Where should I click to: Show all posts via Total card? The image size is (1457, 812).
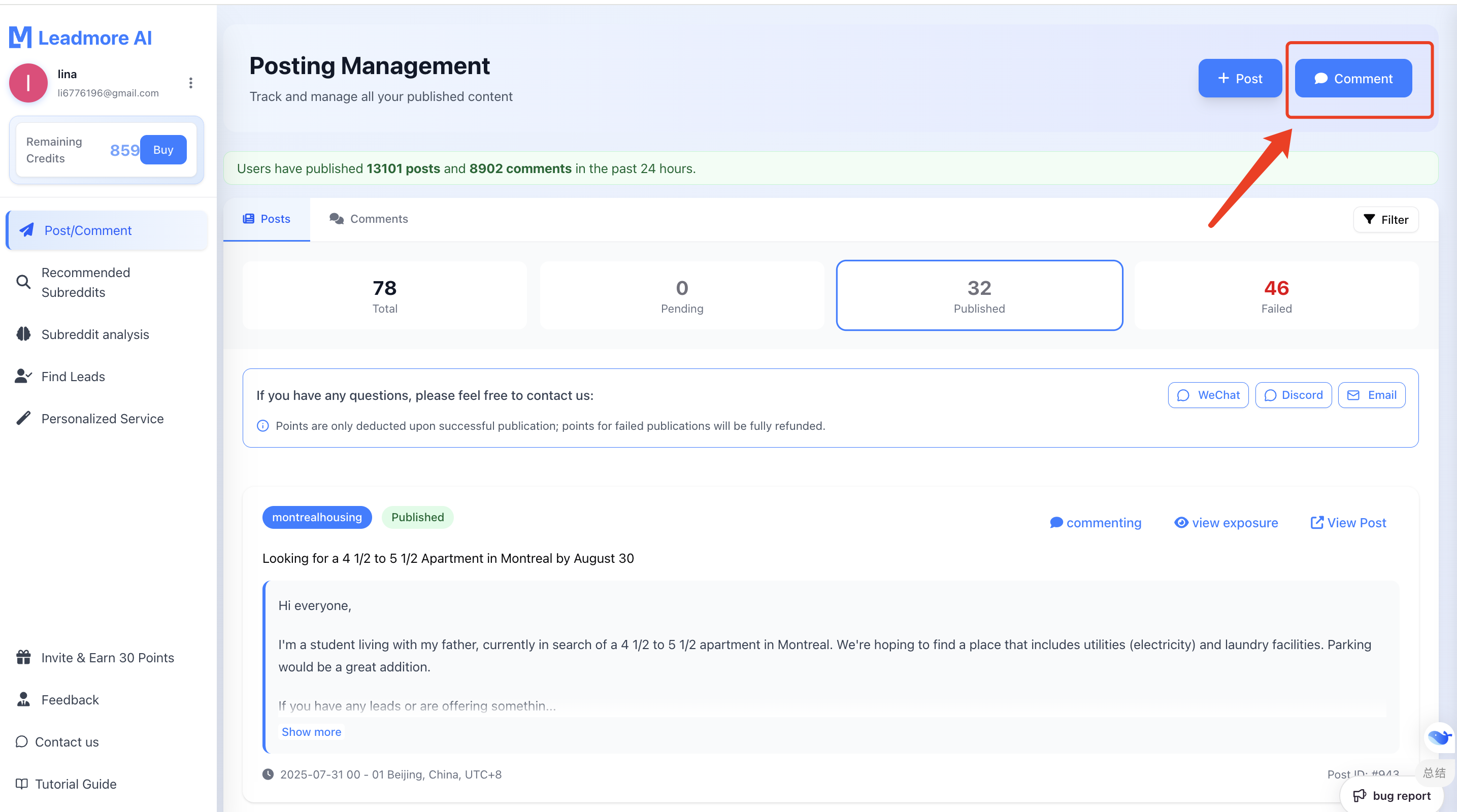[x=385, y=296]
